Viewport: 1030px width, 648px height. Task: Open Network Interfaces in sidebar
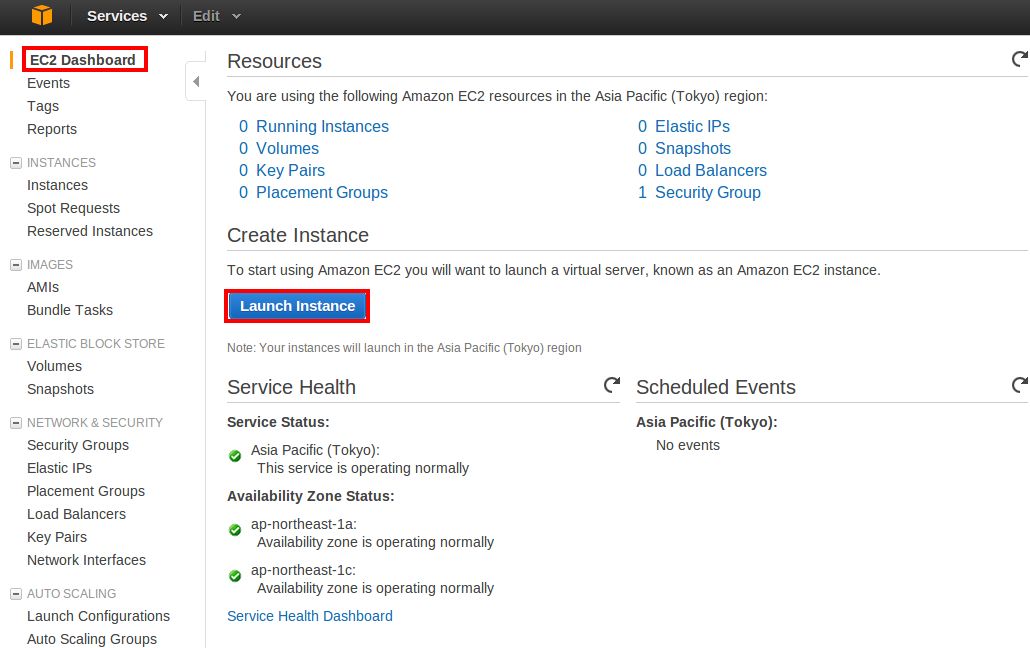[86, 560]
